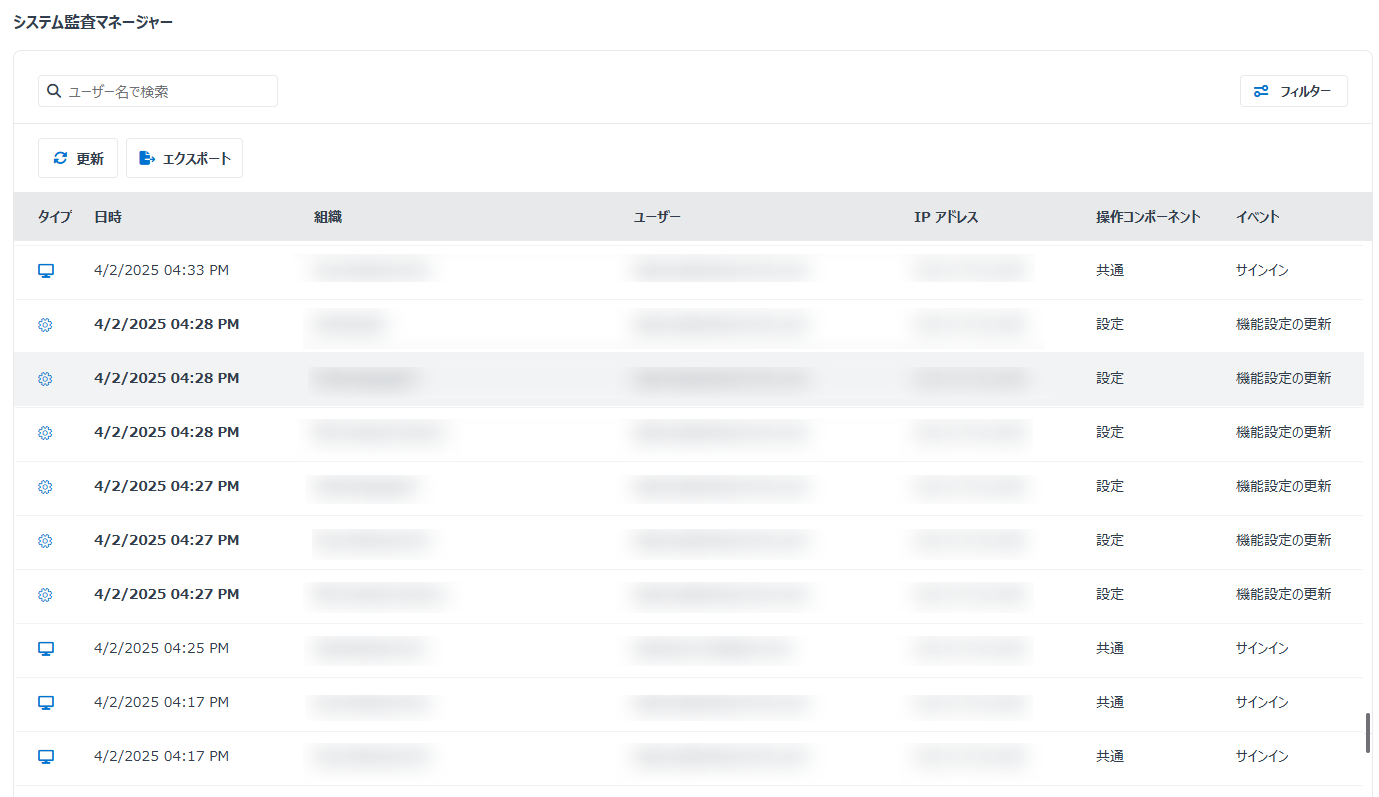Click the 組織 column header
Viewport: 1379px width, 797px height.
[x=328, y=217]
